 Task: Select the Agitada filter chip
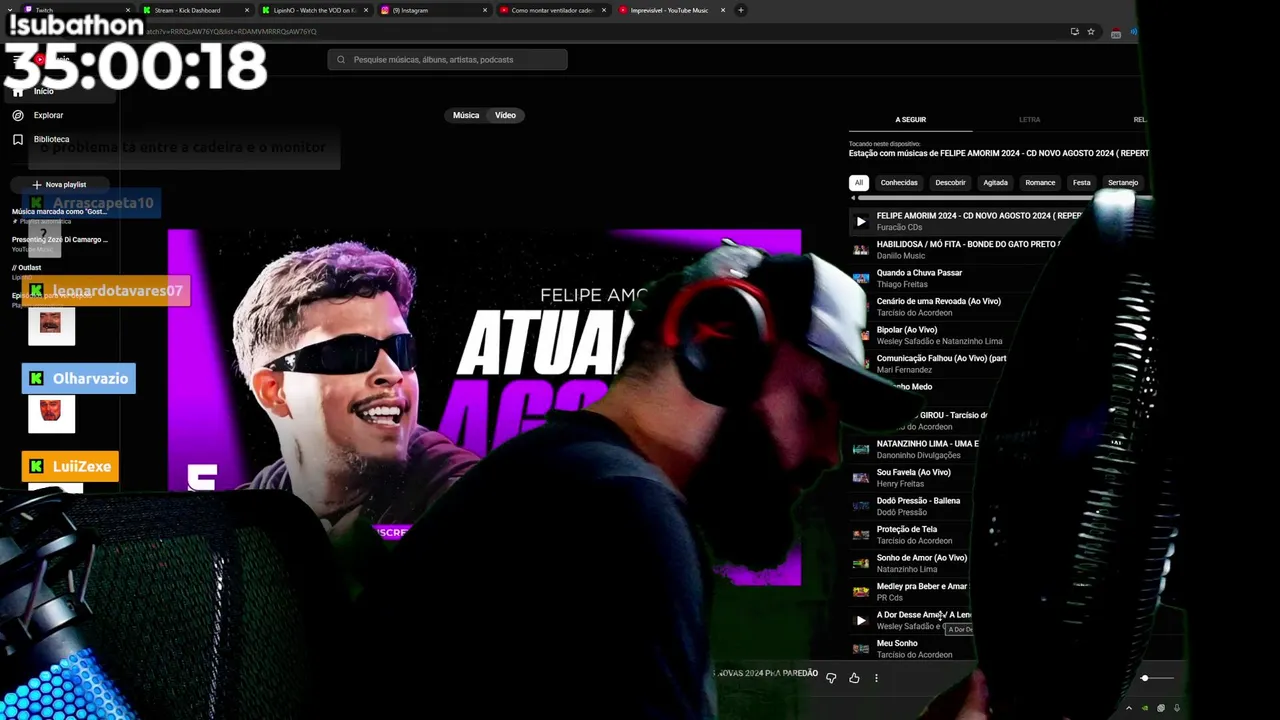(x=995, y=183)
